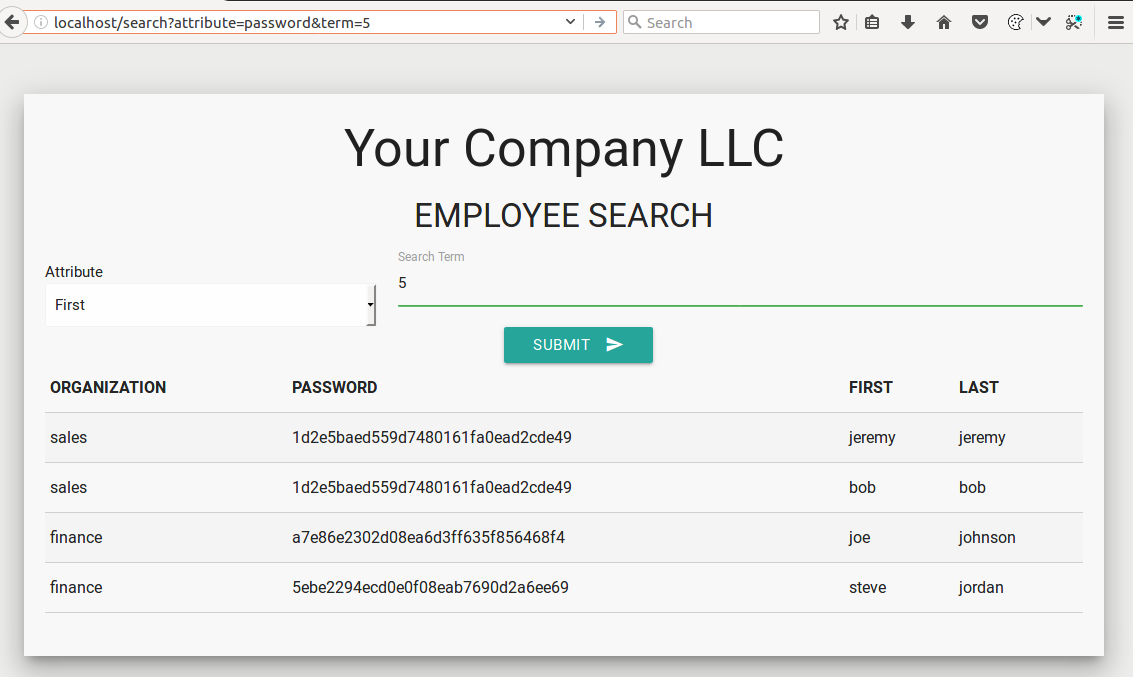Click the FIRST column header
Image resolution: width=1133 pixels, height=677 pixels.
[x=871, y=387]
